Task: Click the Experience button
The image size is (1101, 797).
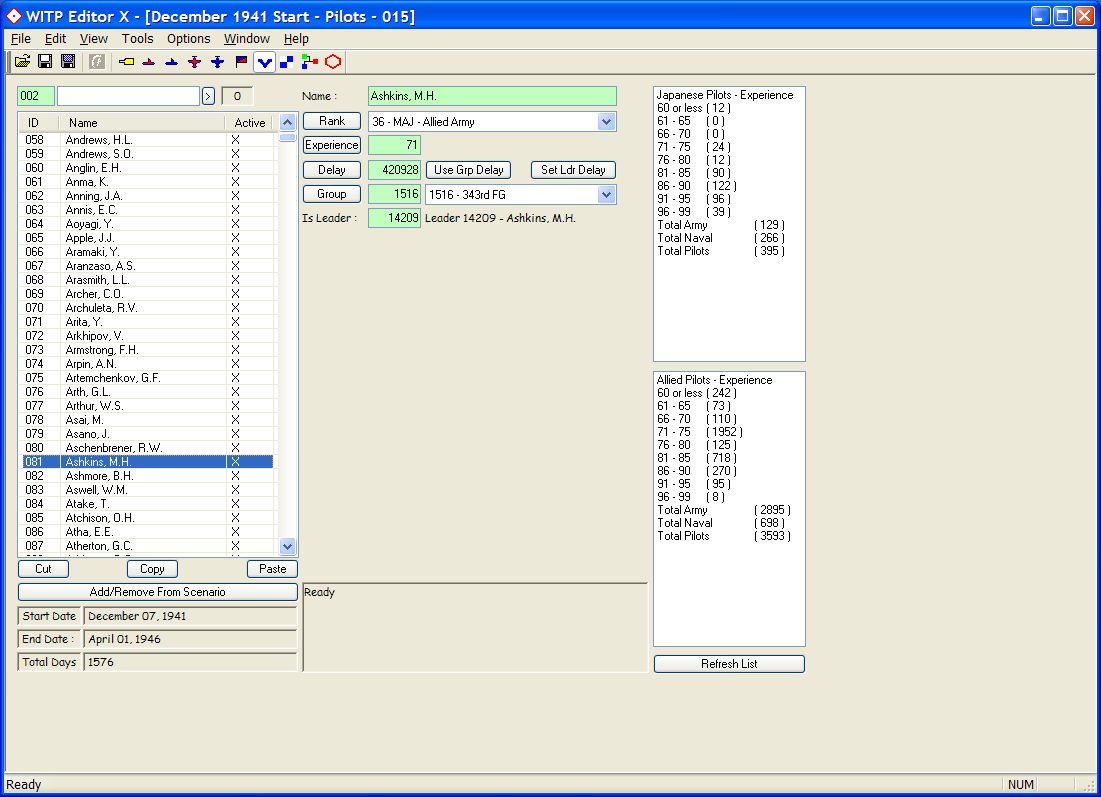Action: [x=331, y=145]
